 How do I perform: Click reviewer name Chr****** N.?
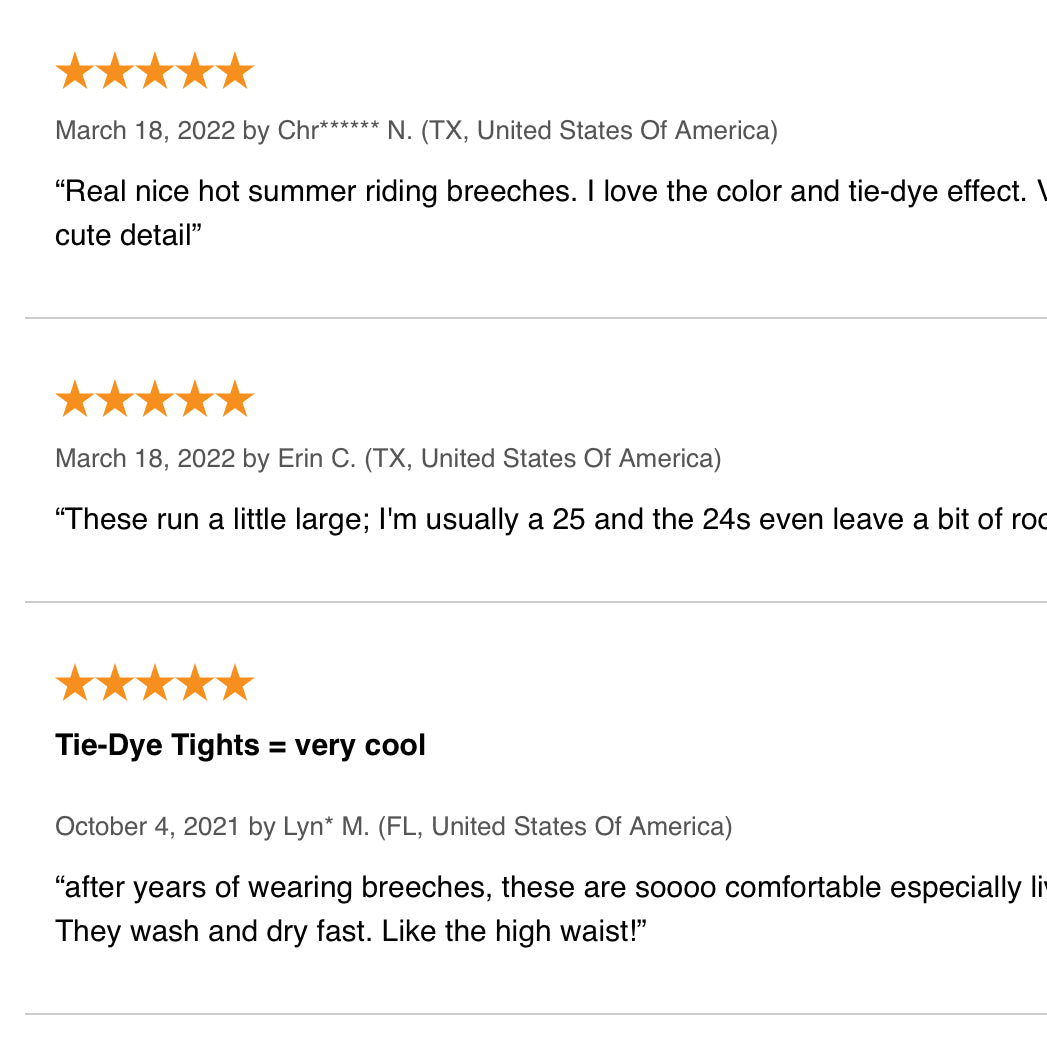coord(345,130)
